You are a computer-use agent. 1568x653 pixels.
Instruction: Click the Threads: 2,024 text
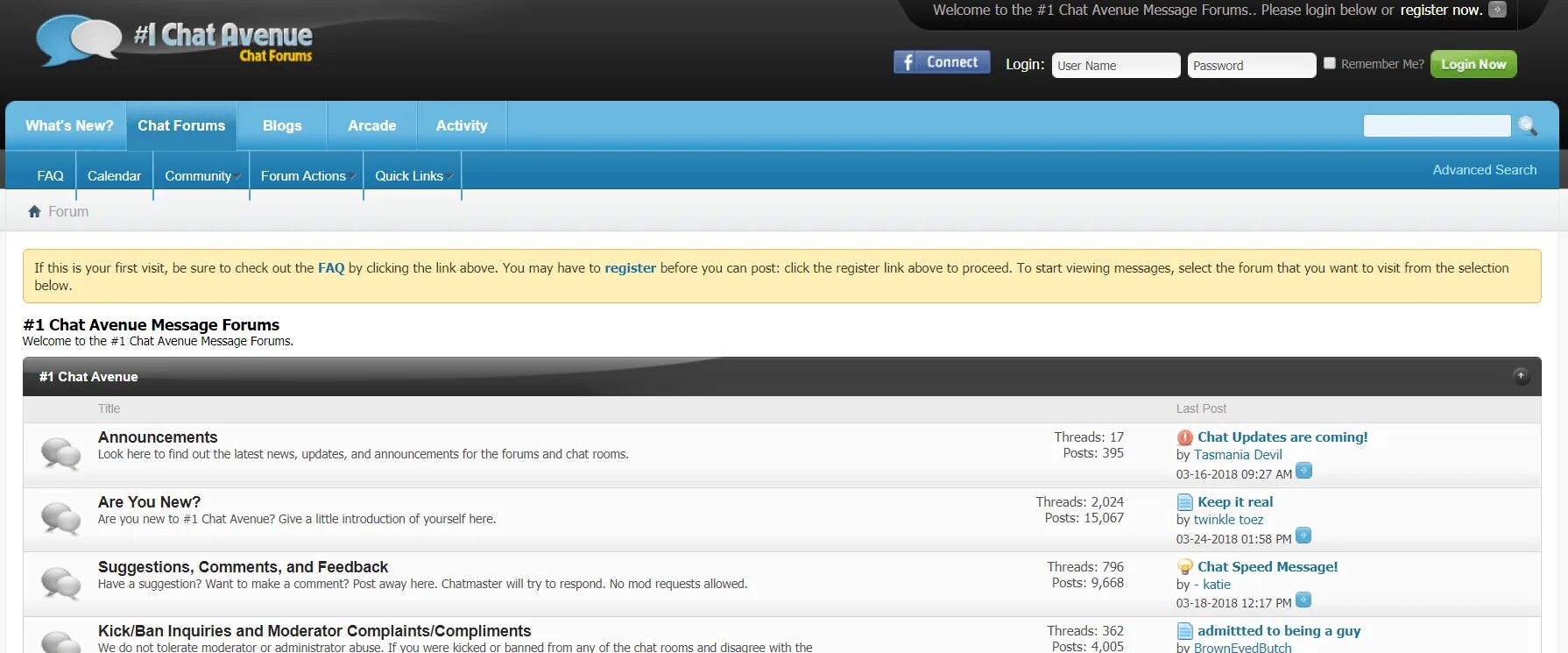tap(1079, 502)
